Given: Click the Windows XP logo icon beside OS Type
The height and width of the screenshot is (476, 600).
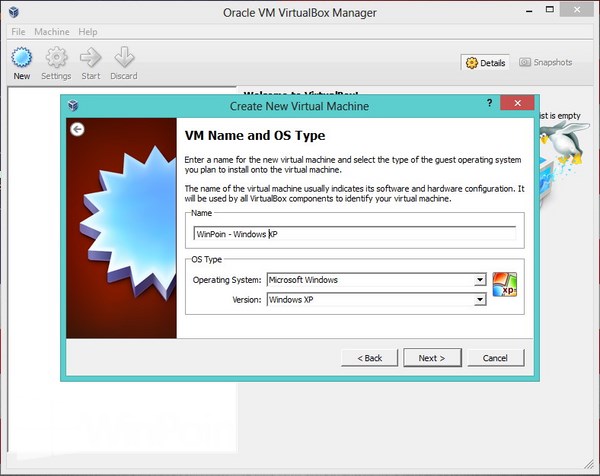Looking at the screenshot, I should (x=505, y=284).
